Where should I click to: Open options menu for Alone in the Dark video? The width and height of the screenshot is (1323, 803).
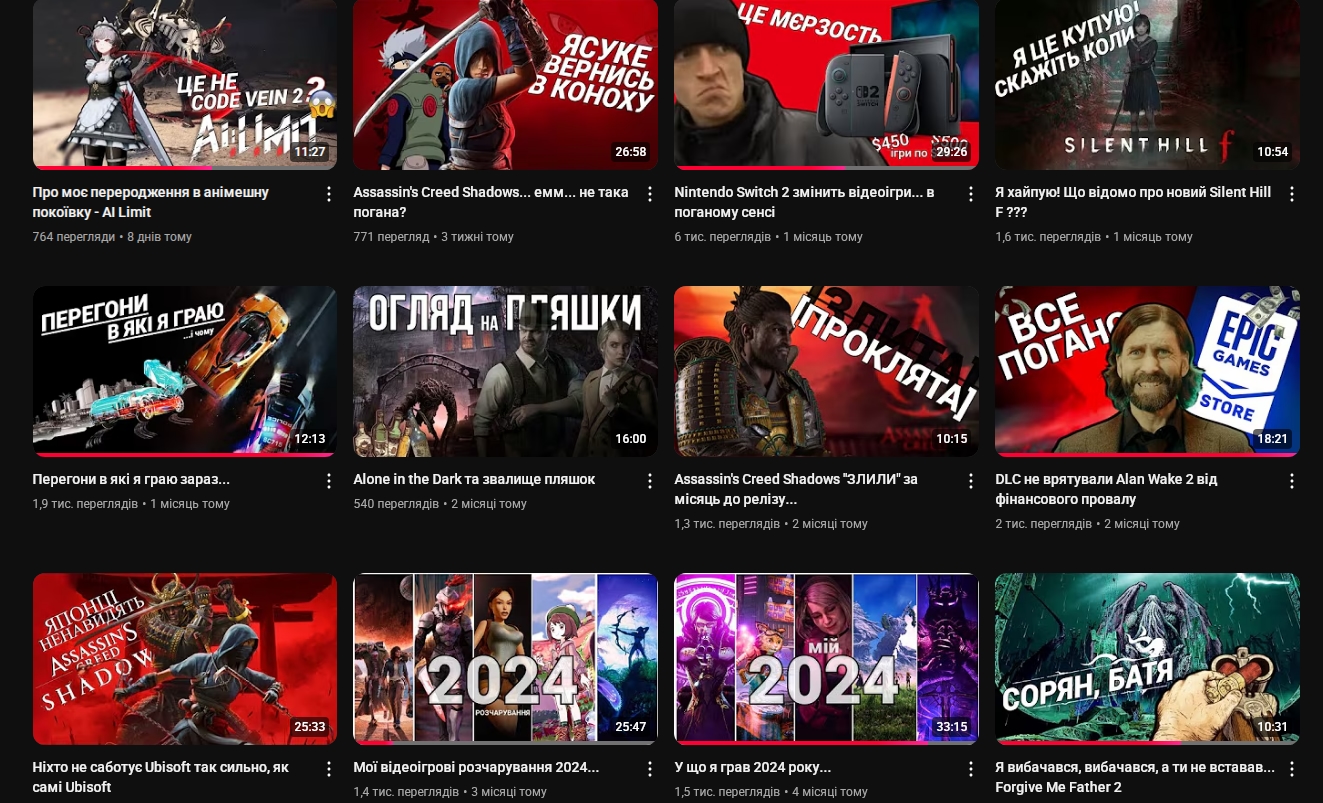pyautogui.click(x=649, y=481)
